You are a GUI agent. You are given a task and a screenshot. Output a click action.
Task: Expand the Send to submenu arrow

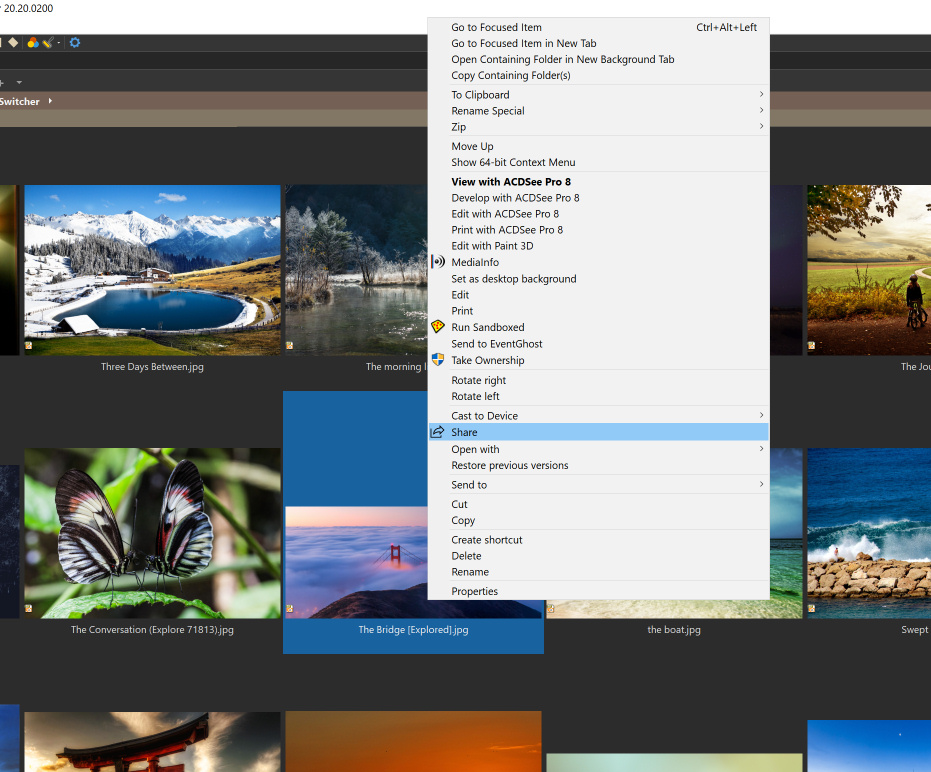761,485
